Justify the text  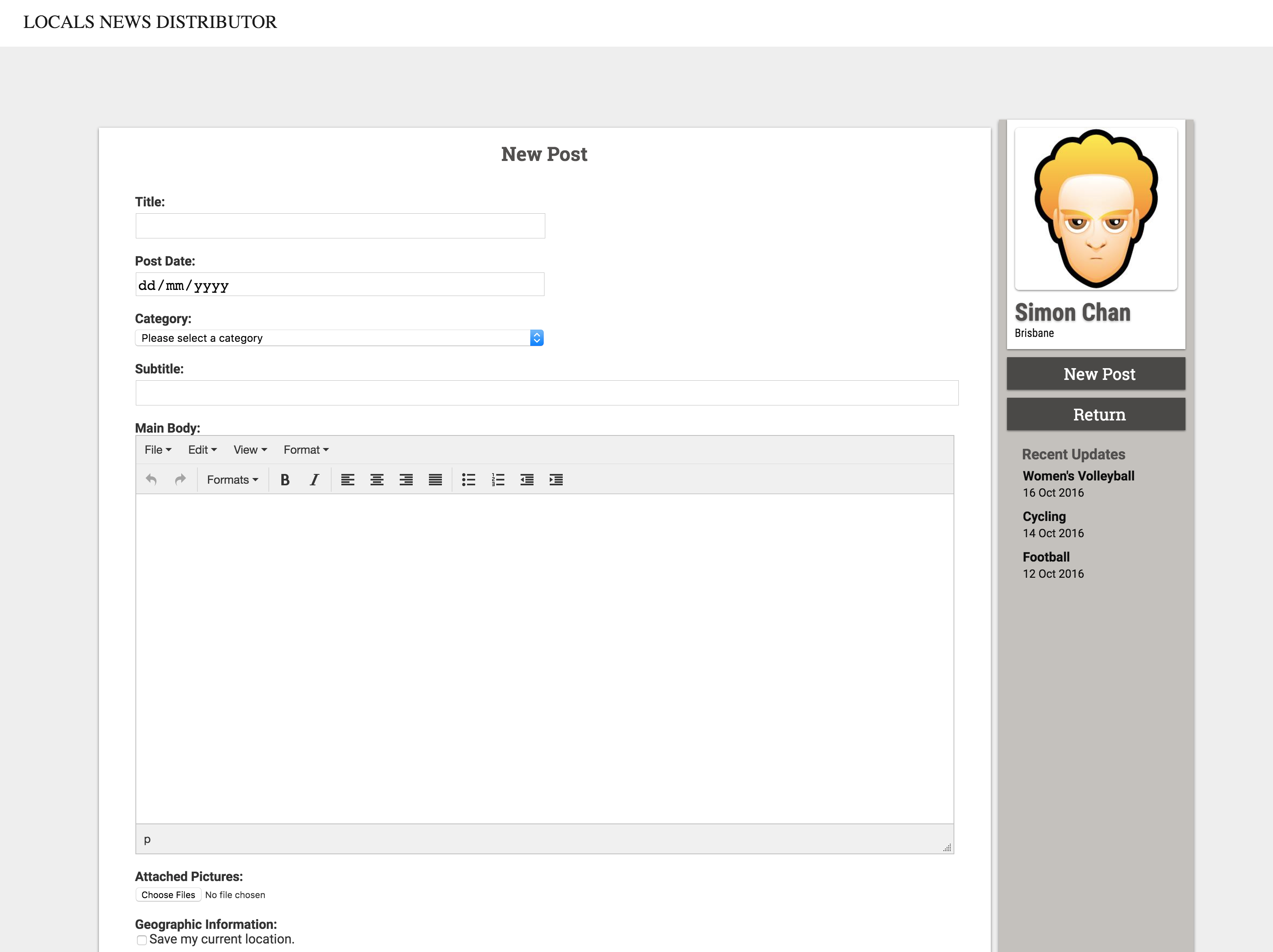[436, 480]
